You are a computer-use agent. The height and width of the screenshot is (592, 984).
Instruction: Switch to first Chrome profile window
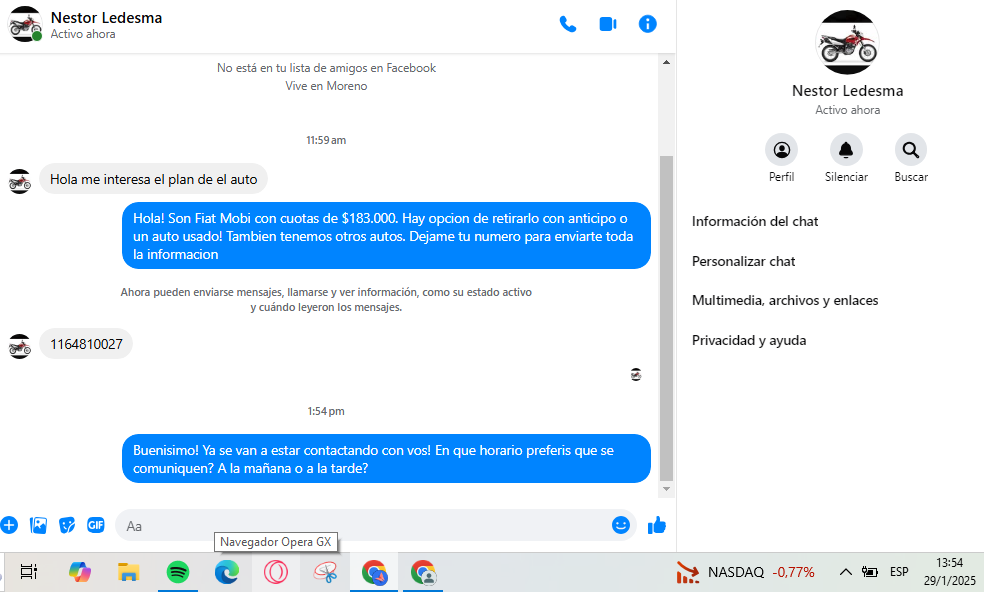[374, 572]
